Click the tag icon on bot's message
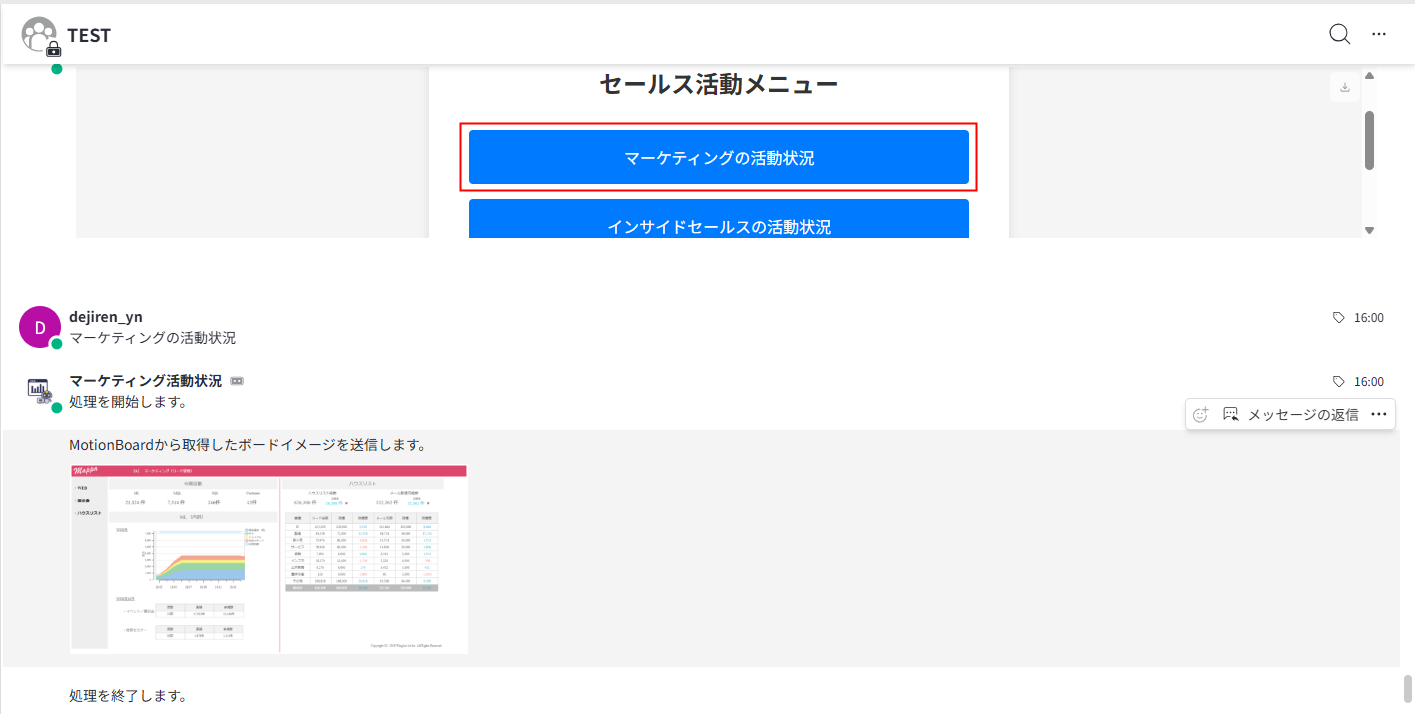 1339,382
